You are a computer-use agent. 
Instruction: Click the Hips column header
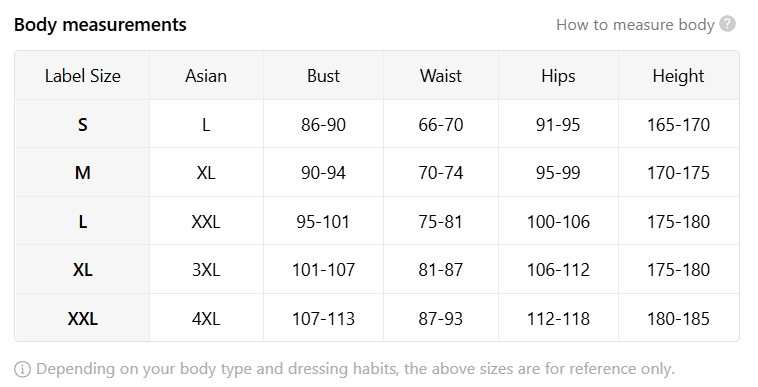pyautogui.click(x=558, y=76)
